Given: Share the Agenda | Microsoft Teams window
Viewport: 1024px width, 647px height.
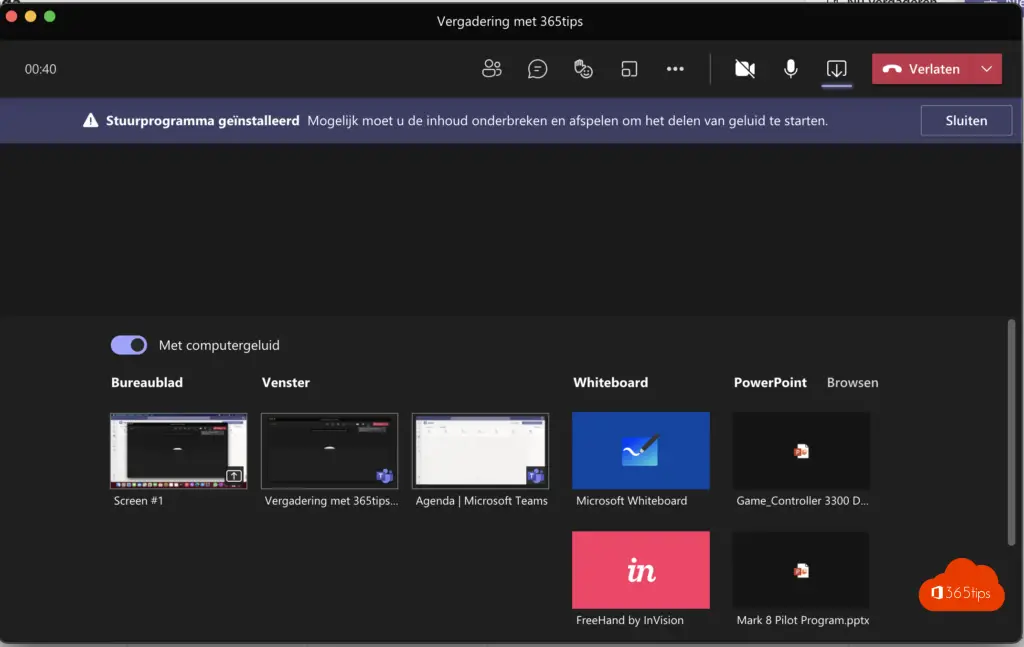Looking at the screenshot, I should pyautogui.click(x=480, y=450).
